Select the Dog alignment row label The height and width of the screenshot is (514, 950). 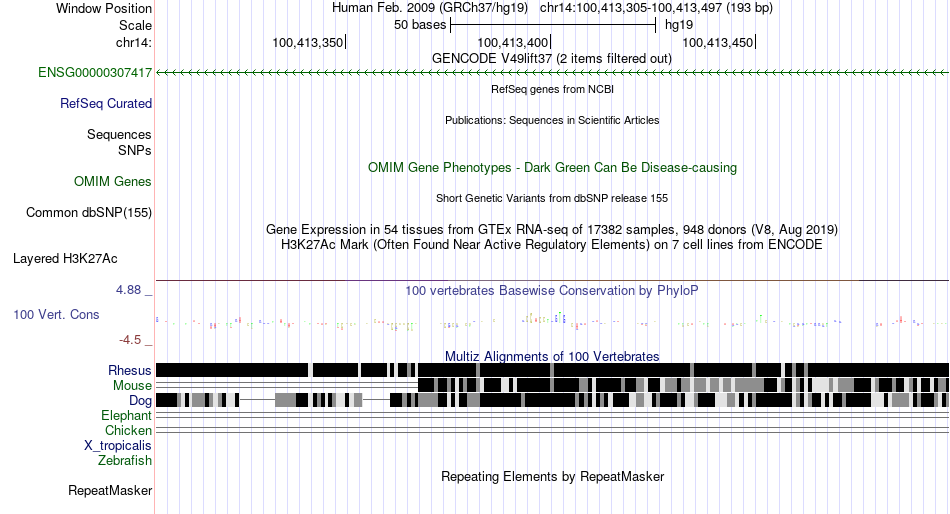(140, 401)
